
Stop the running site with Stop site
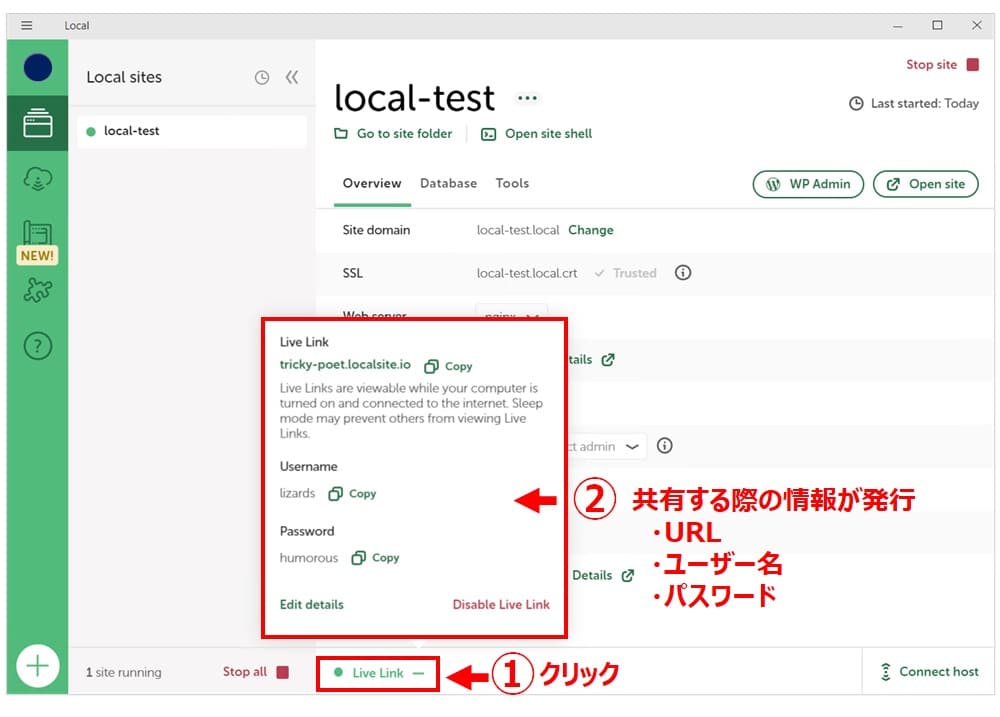tap(942, 64)
